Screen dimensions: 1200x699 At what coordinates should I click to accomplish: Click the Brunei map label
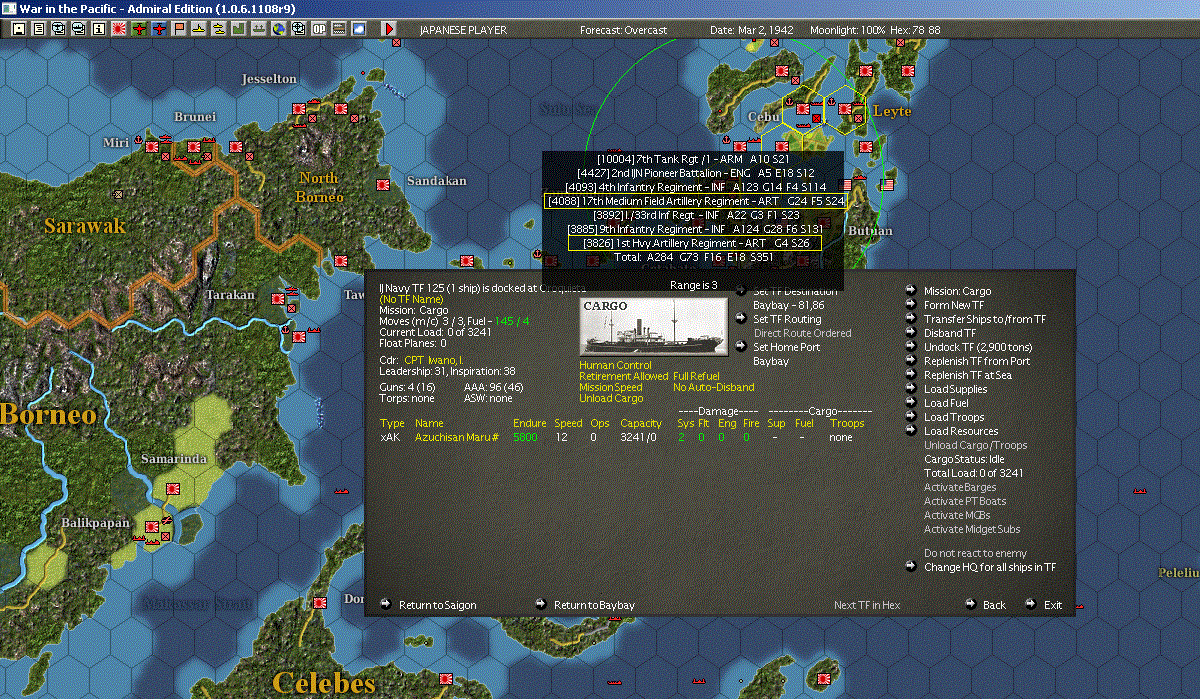pos(194,117)
